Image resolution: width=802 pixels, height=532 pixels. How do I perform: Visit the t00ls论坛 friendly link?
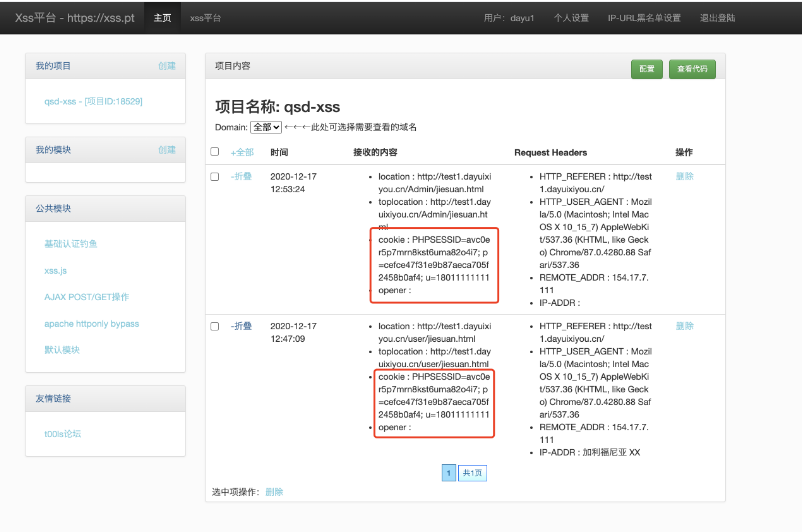pos(62,434)
